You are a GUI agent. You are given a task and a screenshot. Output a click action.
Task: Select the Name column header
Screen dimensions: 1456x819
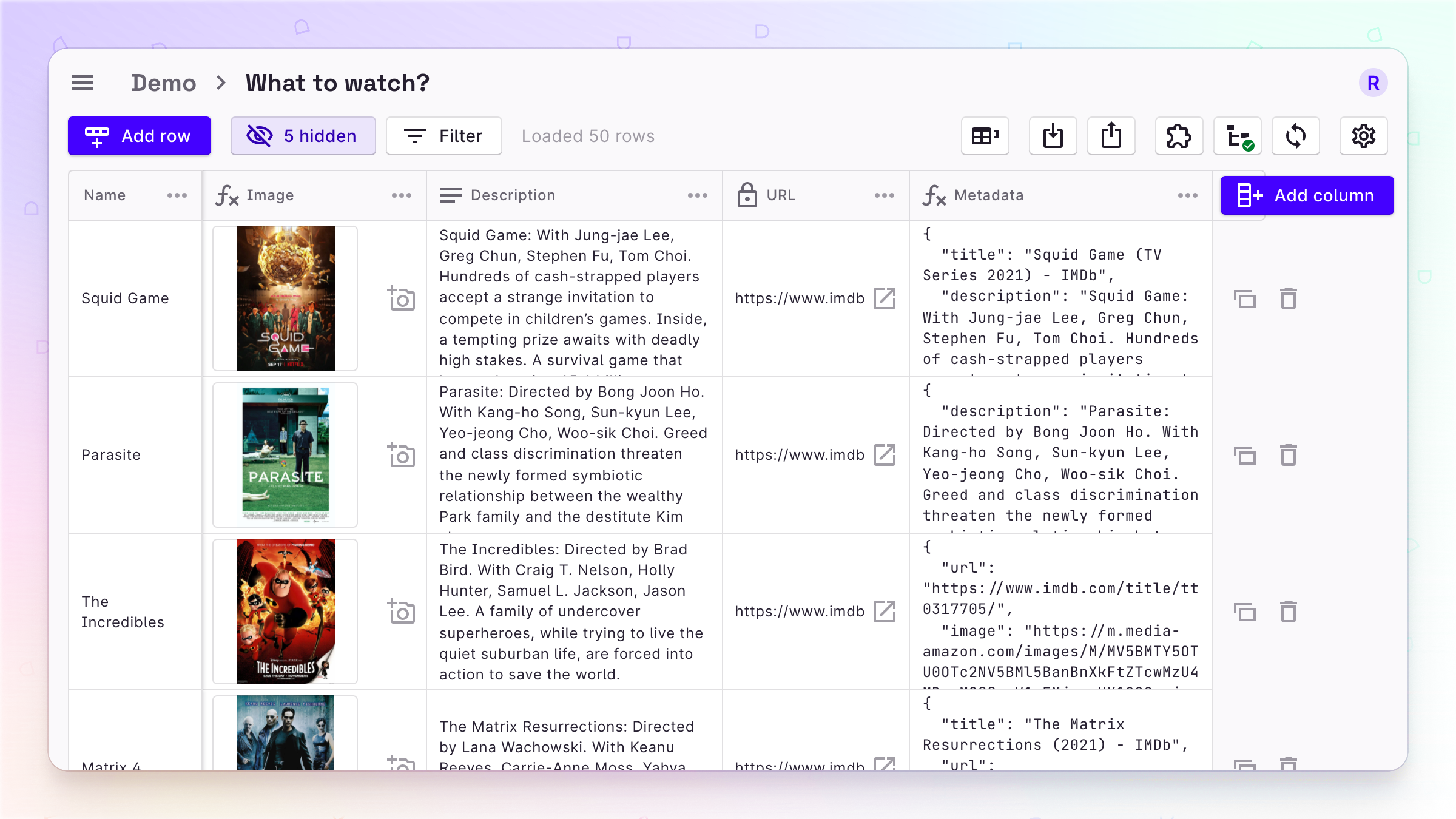(x=135, y=196)
